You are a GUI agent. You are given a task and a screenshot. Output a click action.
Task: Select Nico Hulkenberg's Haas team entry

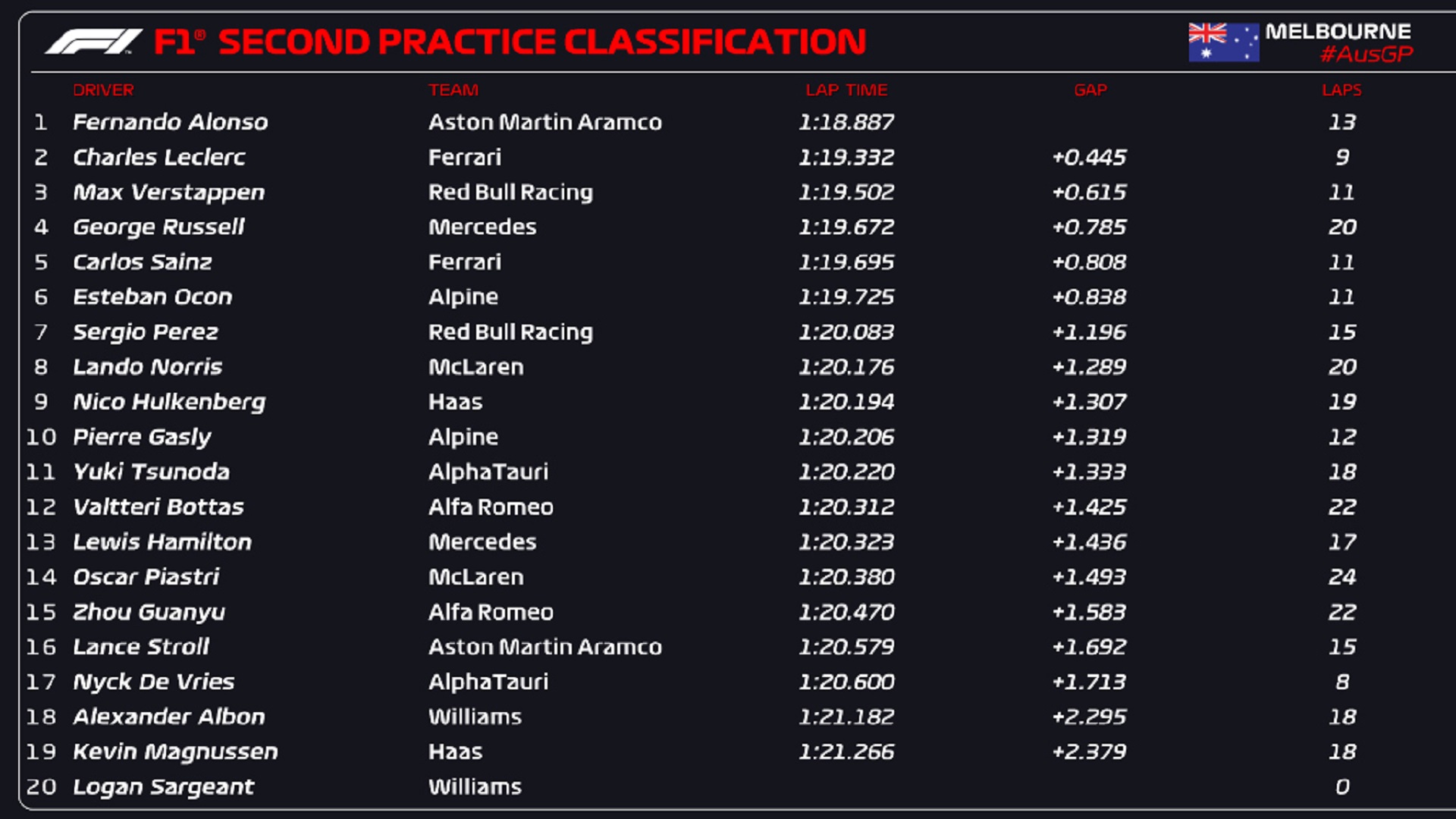coord(455,402)
